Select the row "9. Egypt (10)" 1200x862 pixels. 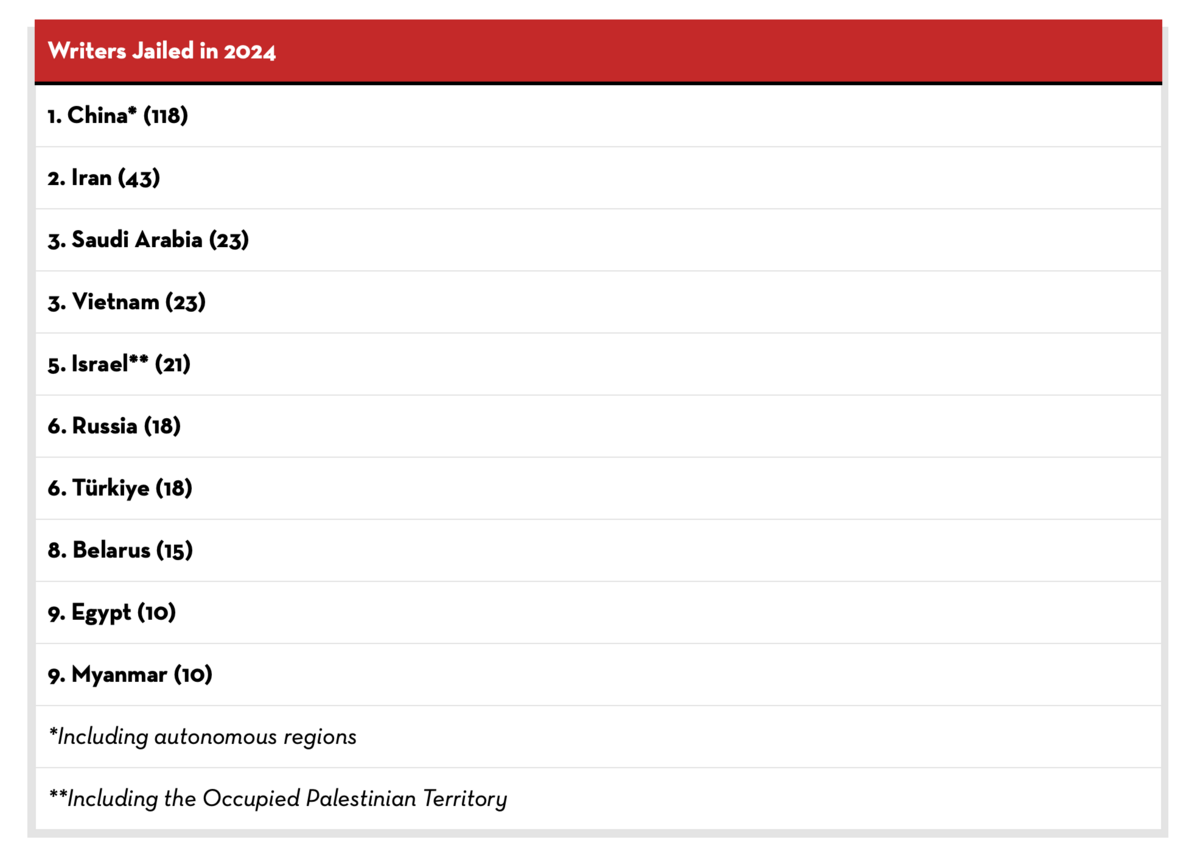(598, 612)
